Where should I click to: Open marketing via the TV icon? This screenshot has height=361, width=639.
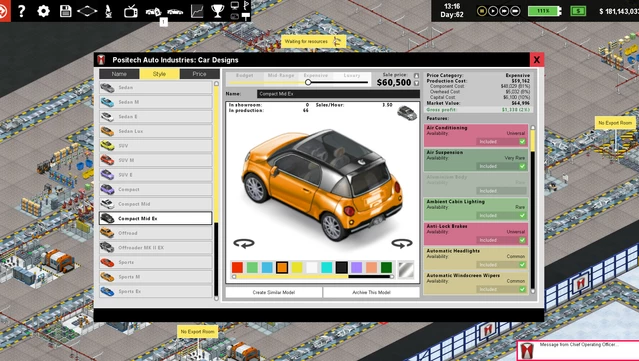coord(131,11)
